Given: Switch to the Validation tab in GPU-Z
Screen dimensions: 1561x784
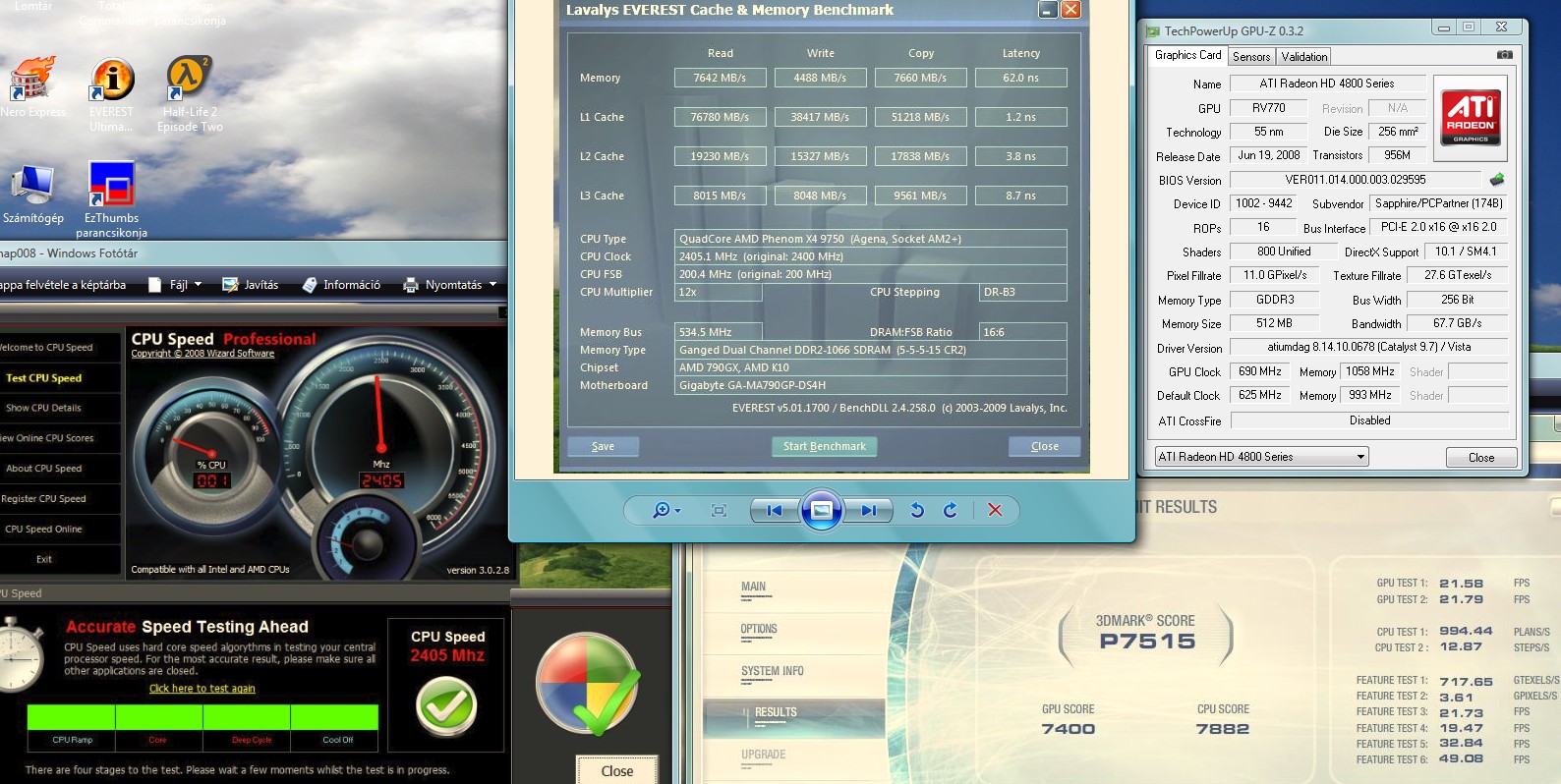Looking at the screenshot, I should (x=1304, y=57).
